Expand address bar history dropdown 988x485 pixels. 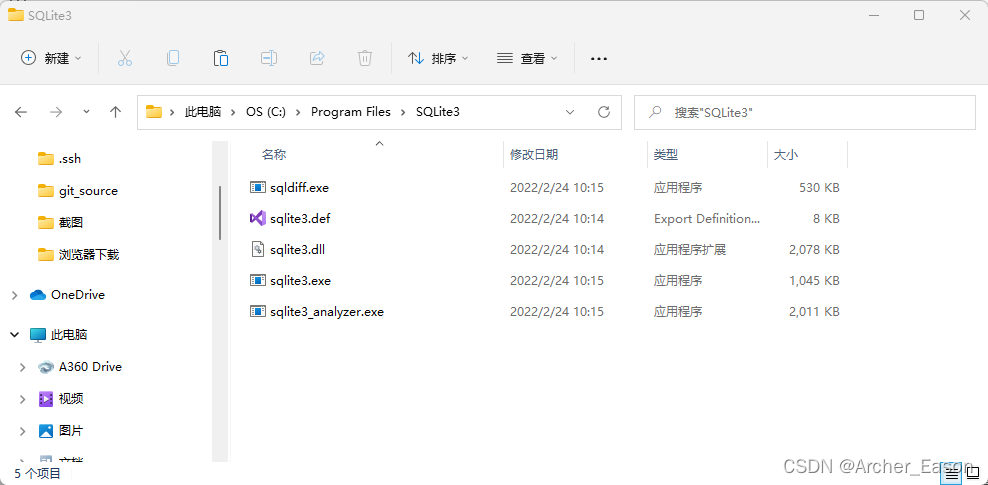(570, 112)
